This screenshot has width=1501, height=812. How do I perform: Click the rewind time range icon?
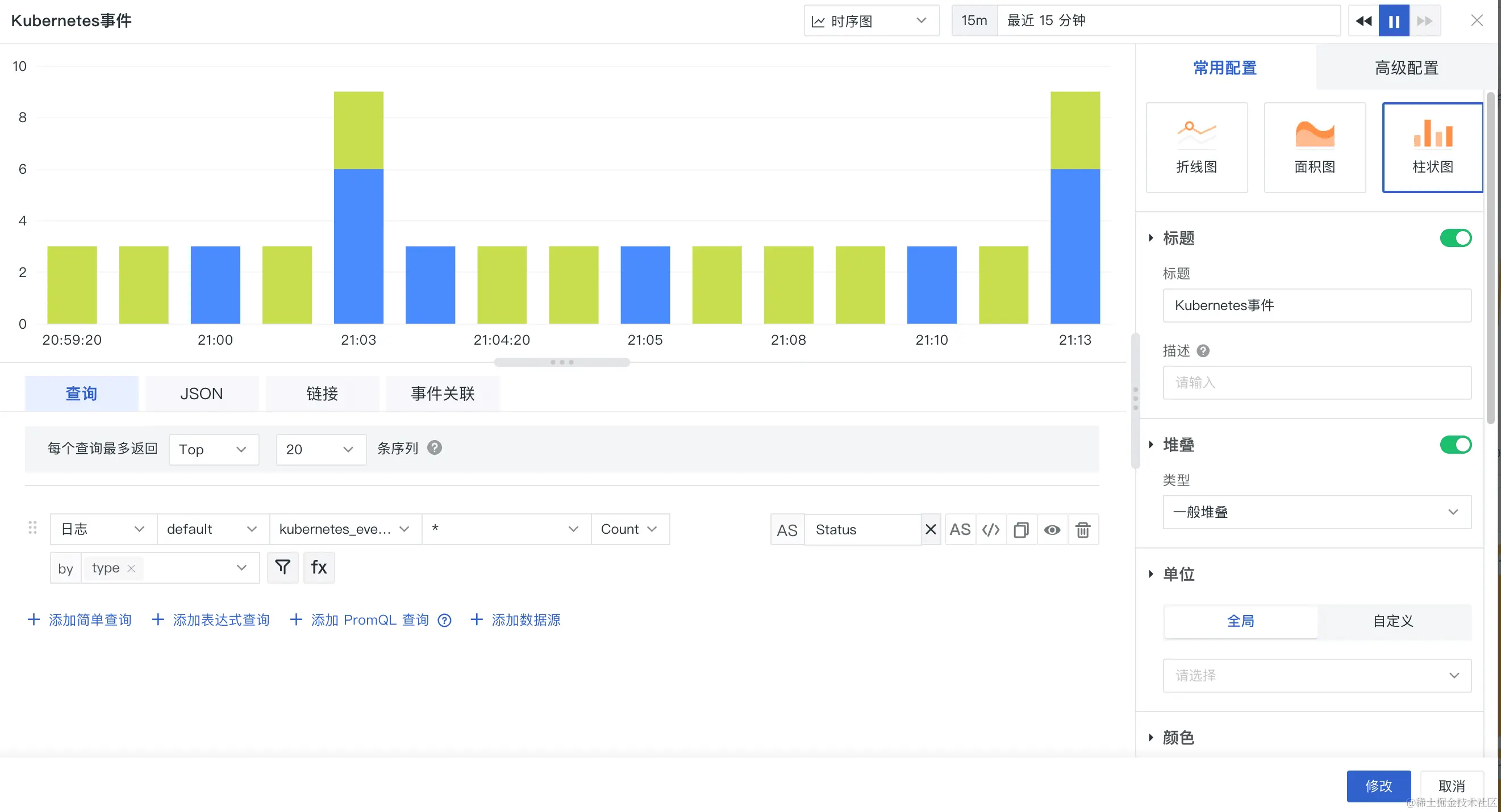pos(1364,21)
